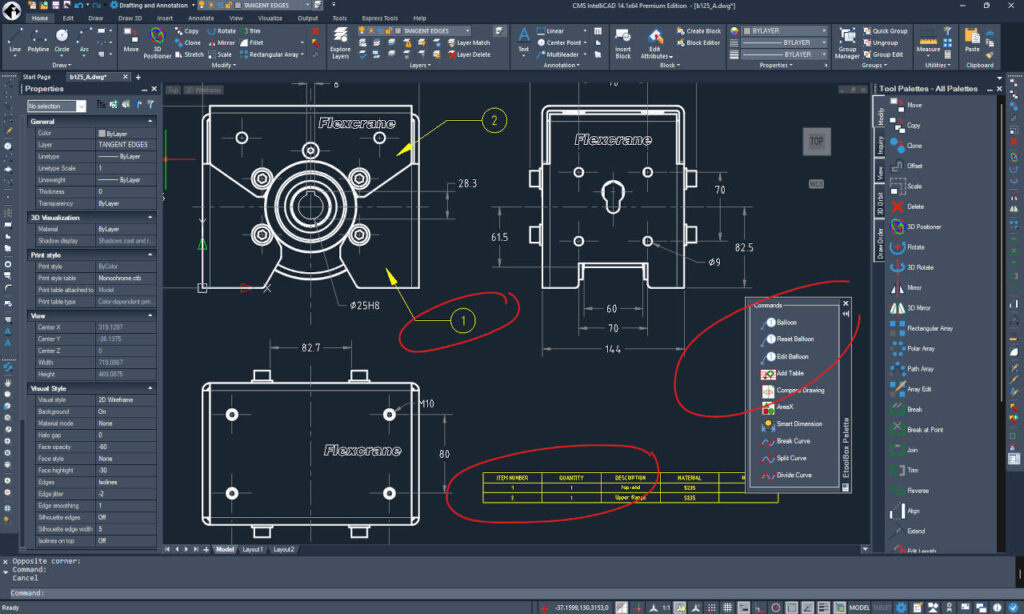Select the Line drawing tool

click(x=14, y=40)
